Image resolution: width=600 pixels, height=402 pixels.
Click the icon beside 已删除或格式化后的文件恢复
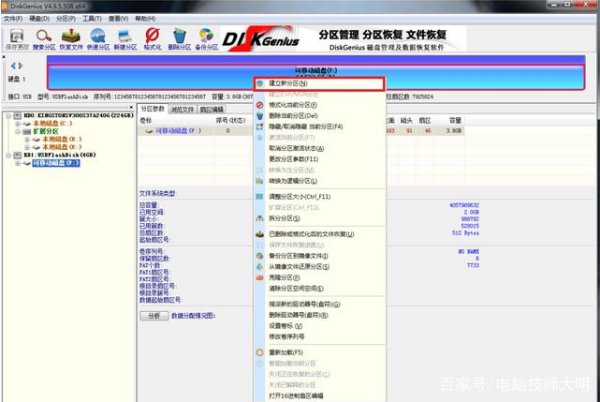point(260,234)
